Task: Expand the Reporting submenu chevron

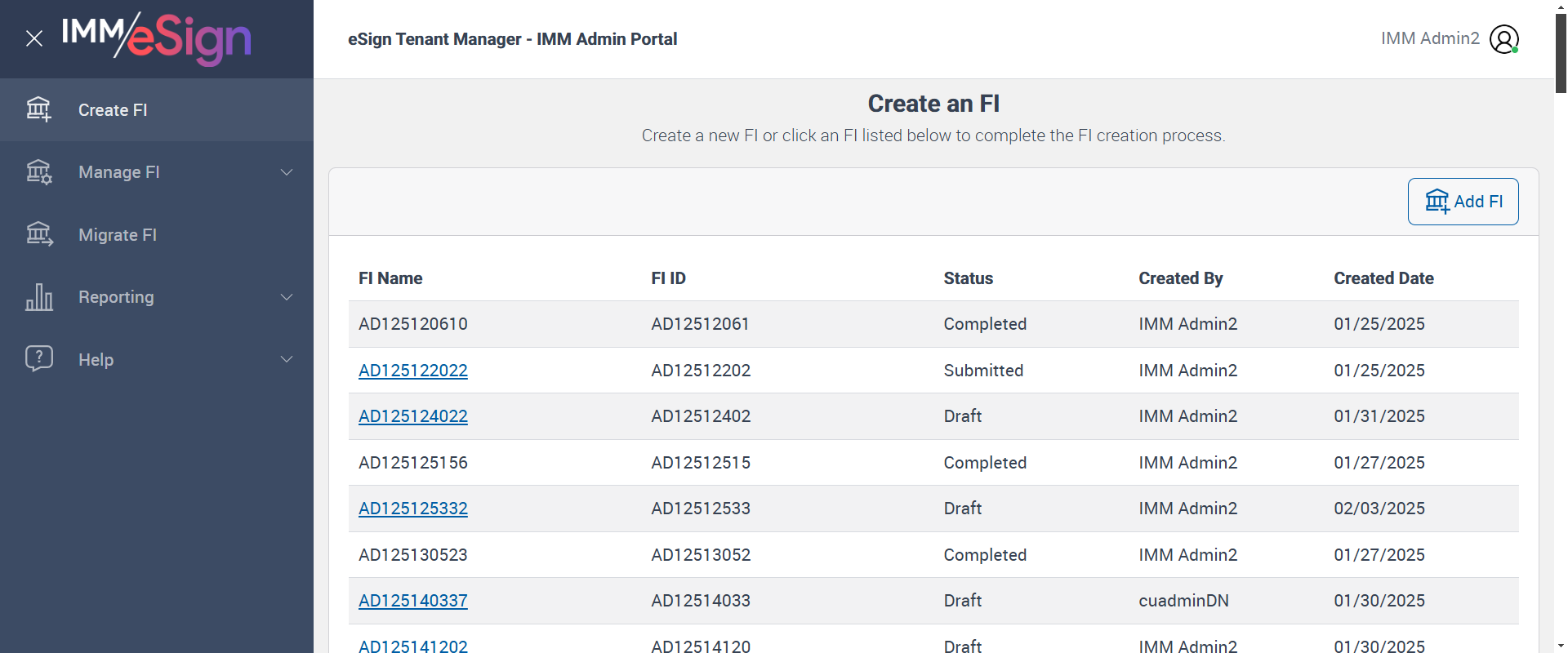Action: (287, 297)
